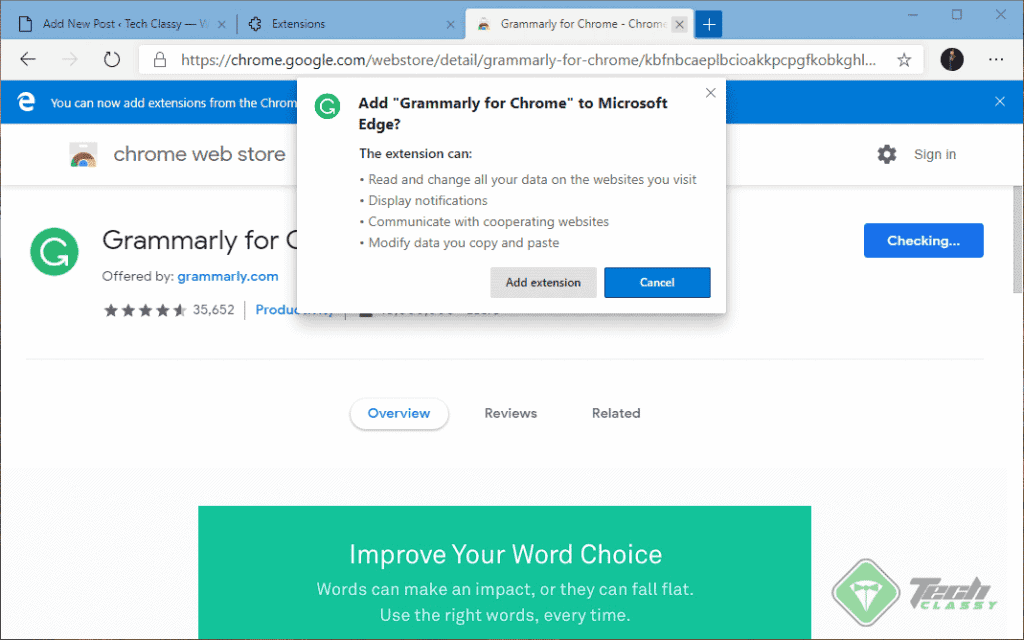
Task: Dismiss the blue Chrome Web Store notification banner
Action: pos(1000,101)
